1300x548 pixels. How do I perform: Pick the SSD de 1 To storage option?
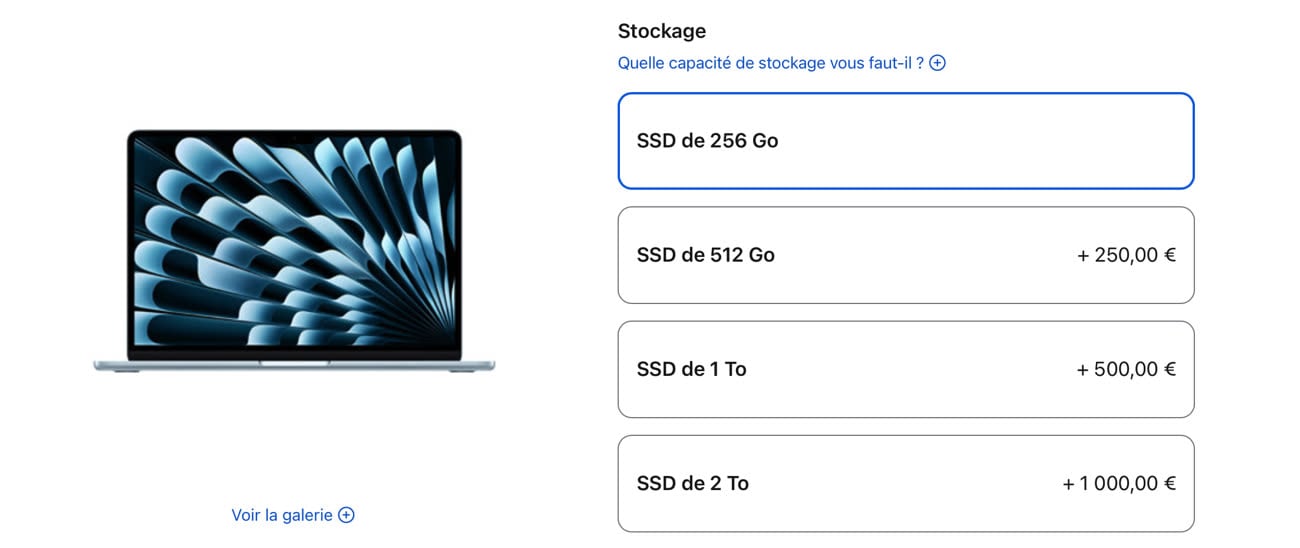pos(905,369)
